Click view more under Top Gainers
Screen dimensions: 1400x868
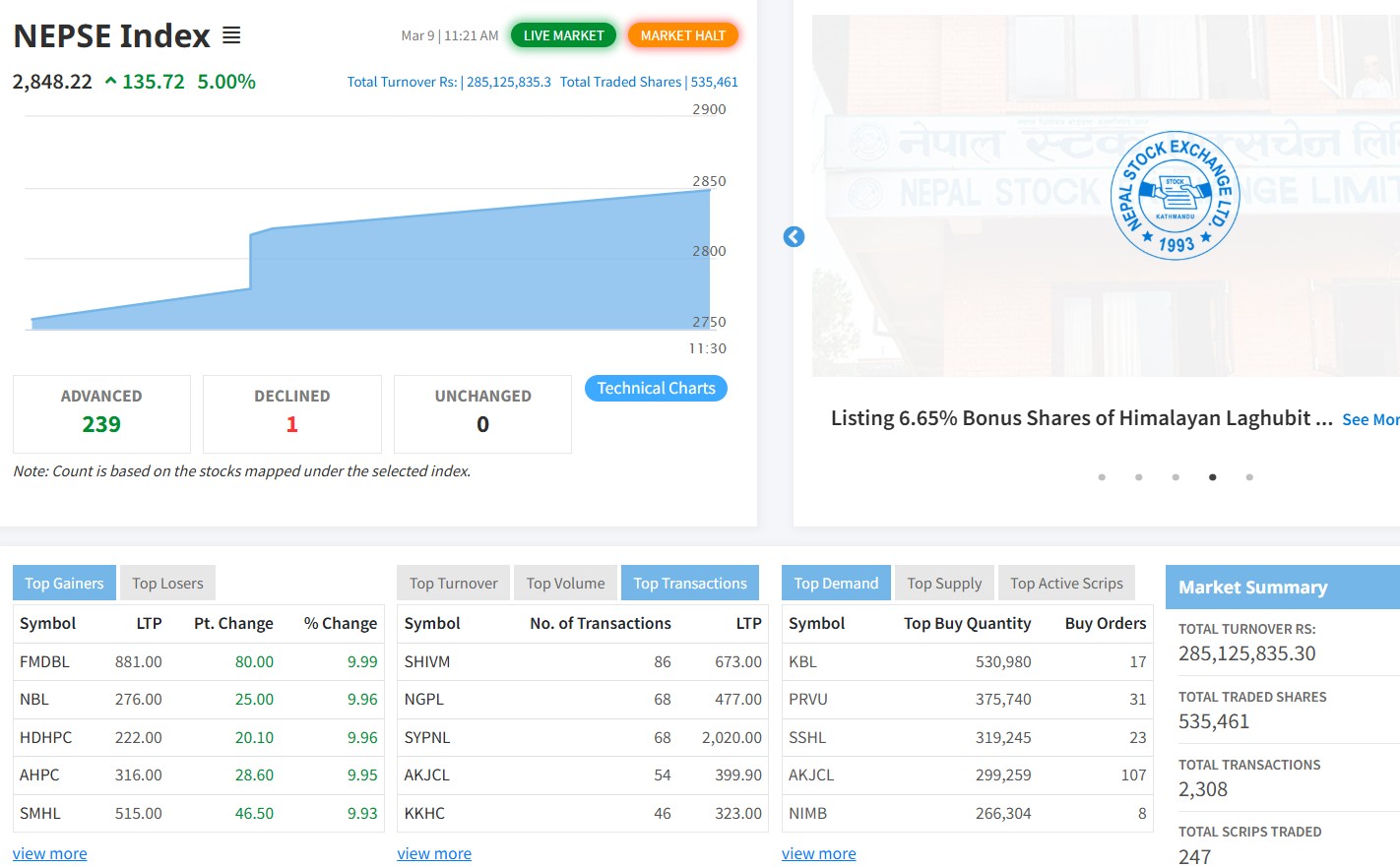click(x=49, y=853)
